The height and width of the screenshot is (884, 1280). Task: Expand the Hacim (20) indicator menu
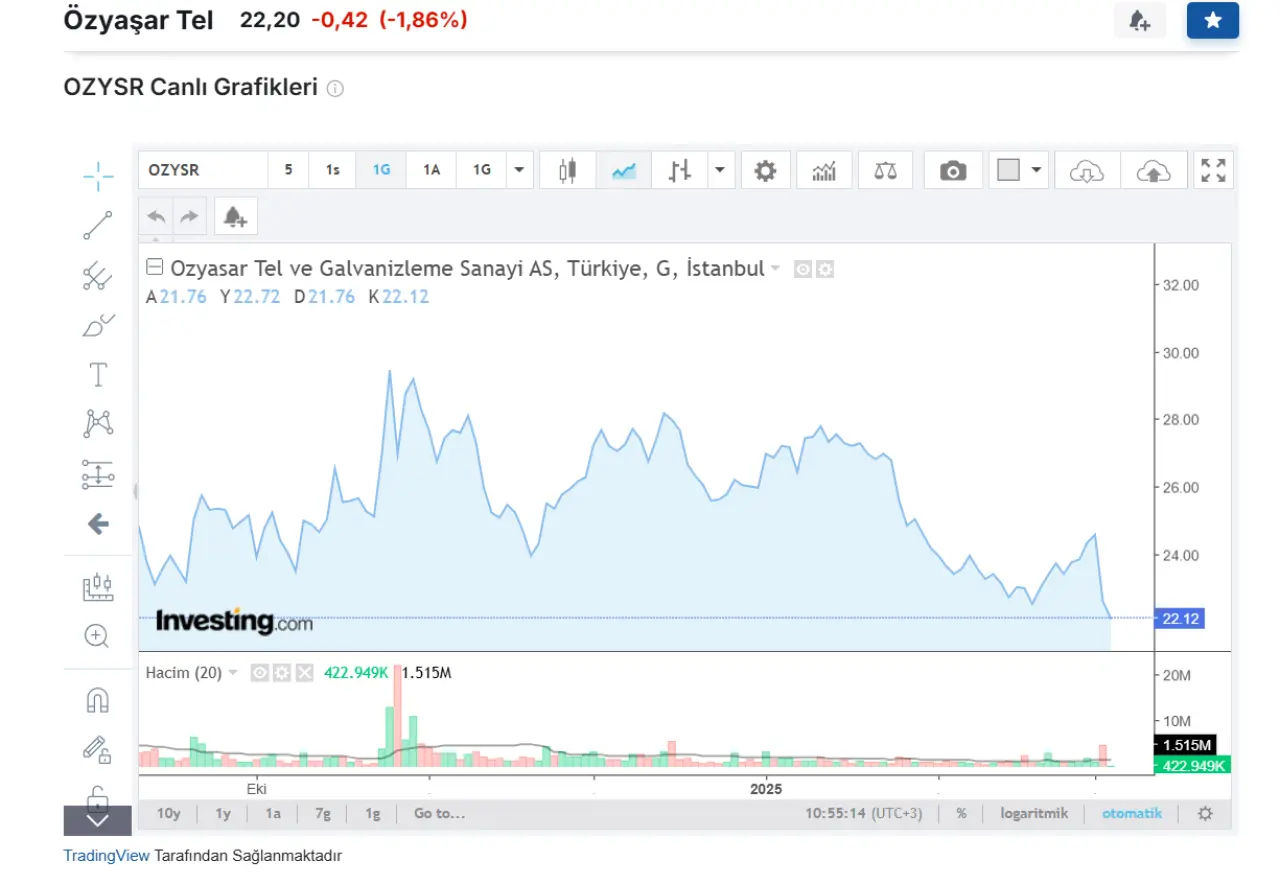233,673
